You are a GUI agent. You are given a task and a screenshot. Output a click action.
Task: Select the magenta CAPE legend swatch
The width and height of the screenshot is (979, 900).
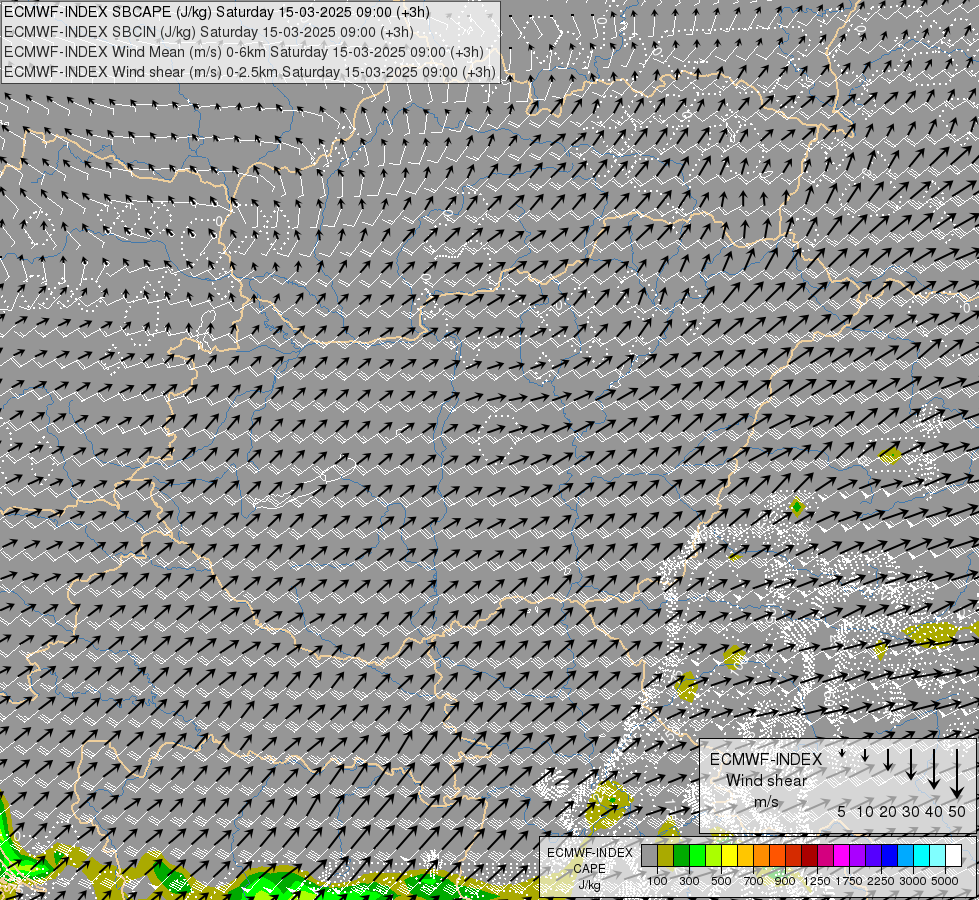[841, 856]
